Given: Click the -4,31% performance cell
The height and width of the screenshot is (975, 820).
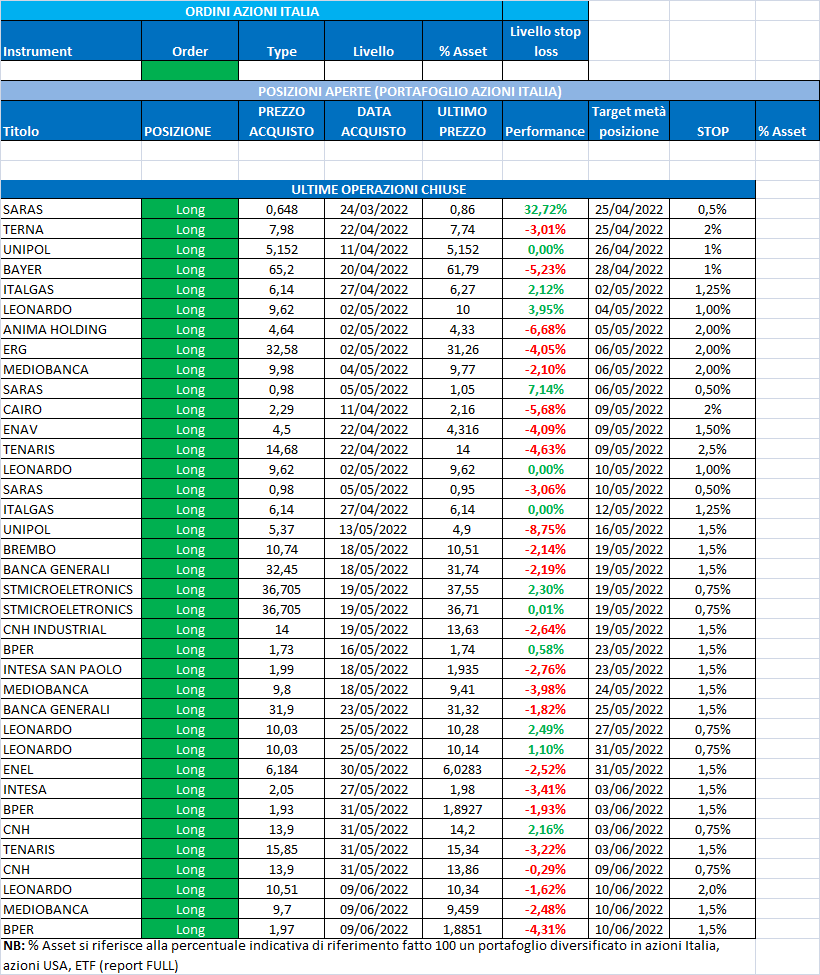Looking at the screenshot, I should pyautogui.click(x=545, y=929).
